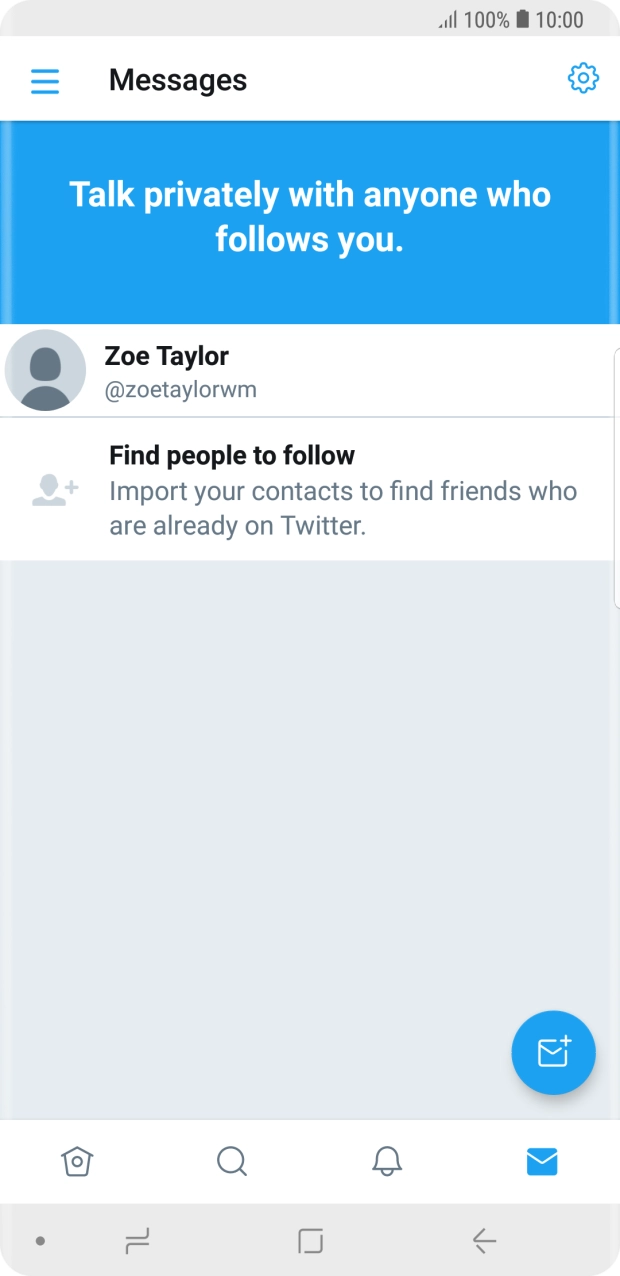Tap the @zoetaylorwm handle
Screen dimensions: 620x1276
pyautogui.click(x=180, y=390)
